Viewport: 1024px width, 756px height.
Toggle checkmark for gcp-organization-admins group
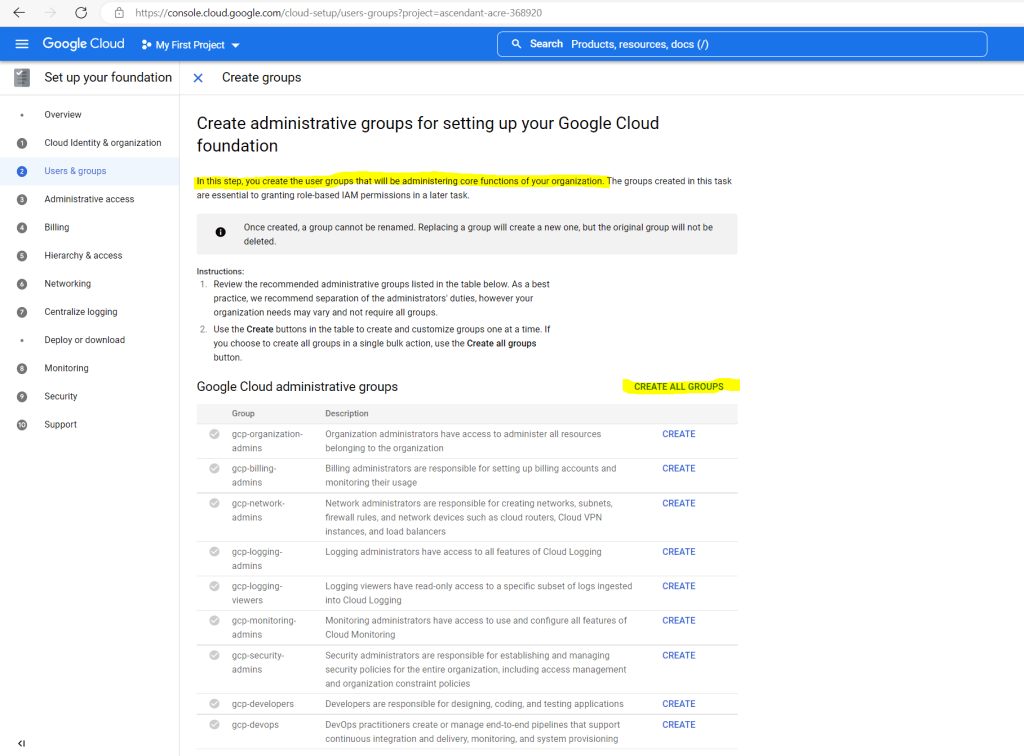coord(214,434)
